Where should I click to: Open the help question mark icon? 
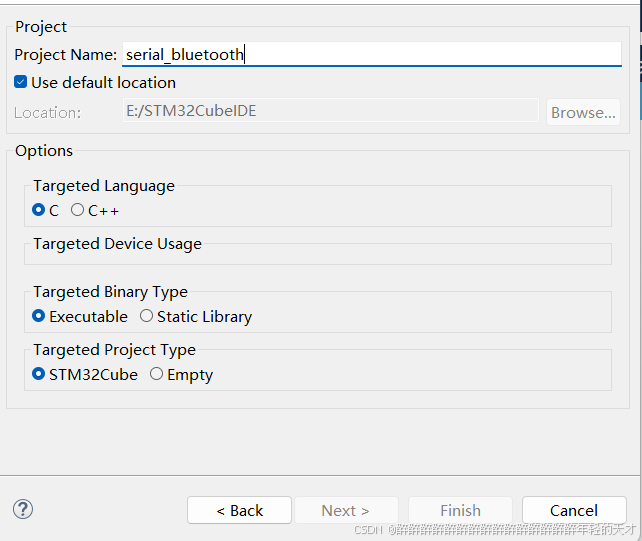(x=23, y=509)
